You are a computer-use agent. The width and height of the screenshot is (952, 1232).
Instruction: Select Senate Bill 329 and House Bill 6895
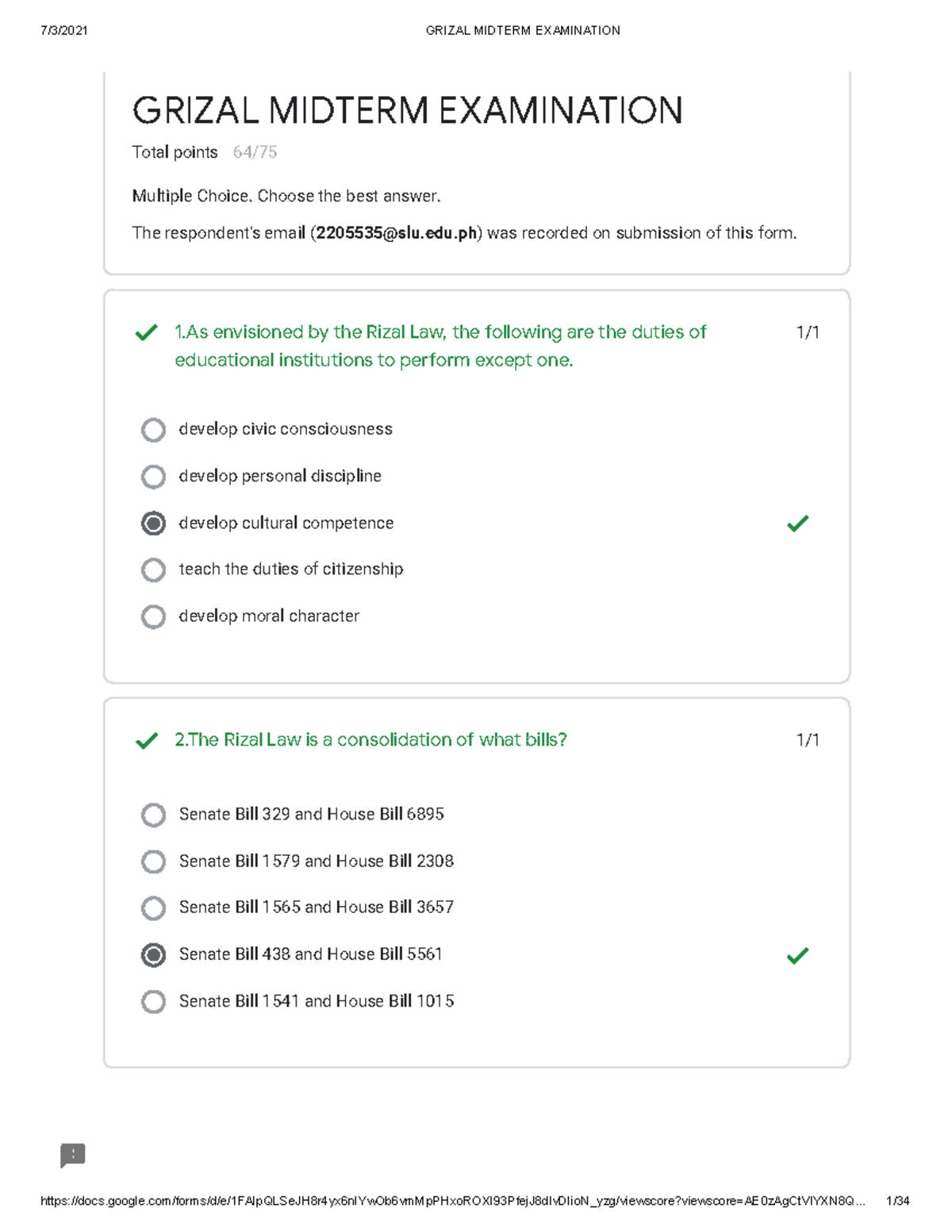[153, 815]
